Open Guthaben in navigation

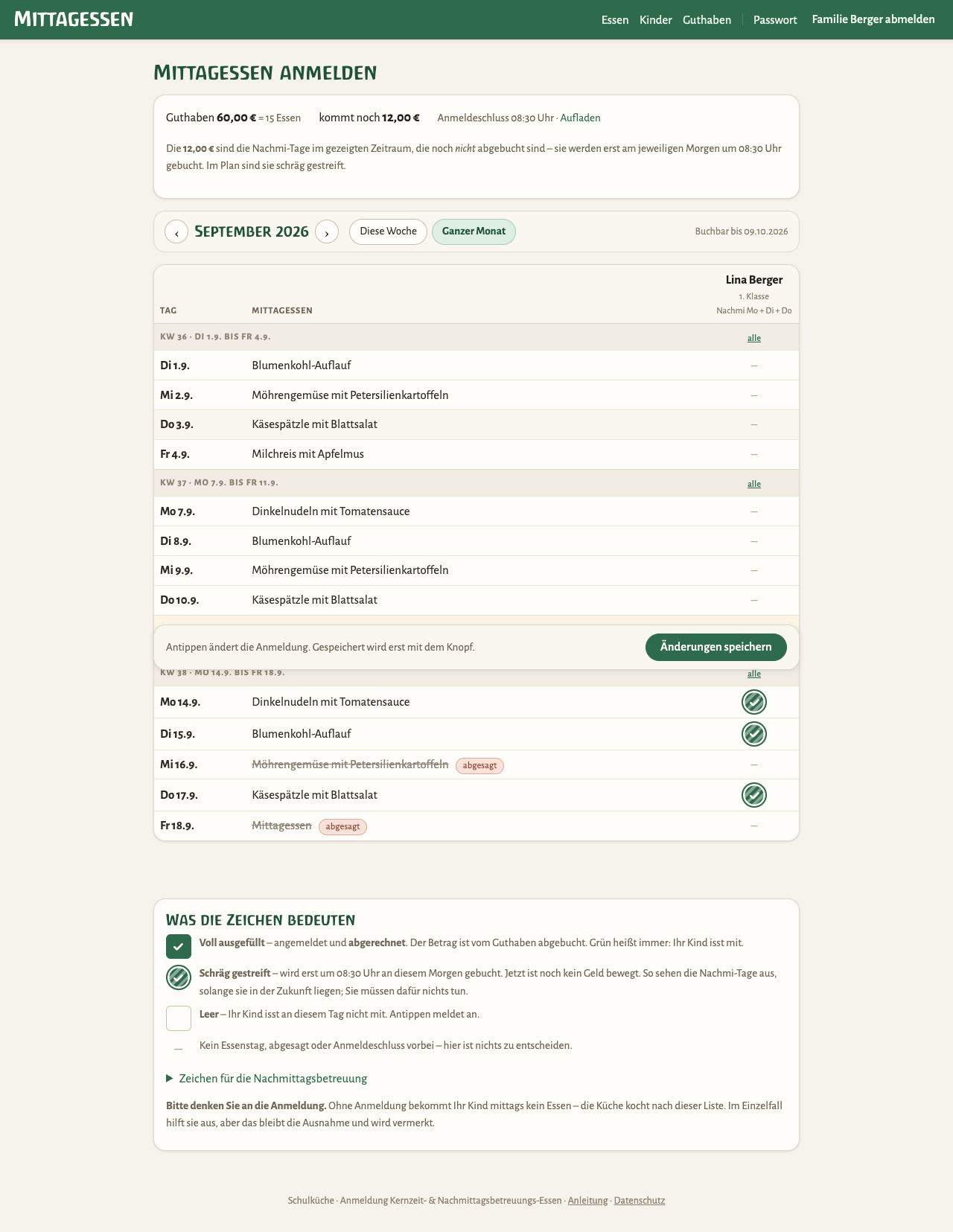click(x=707, y=20)
